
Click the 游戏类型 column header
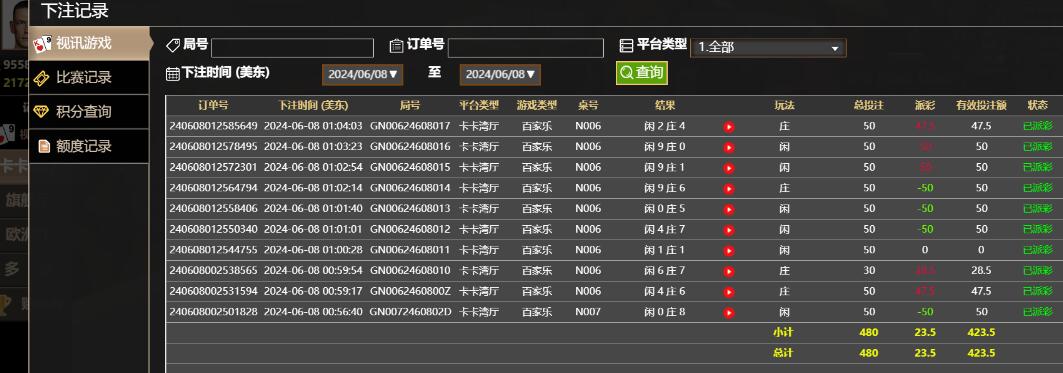[x=537, y=105]
